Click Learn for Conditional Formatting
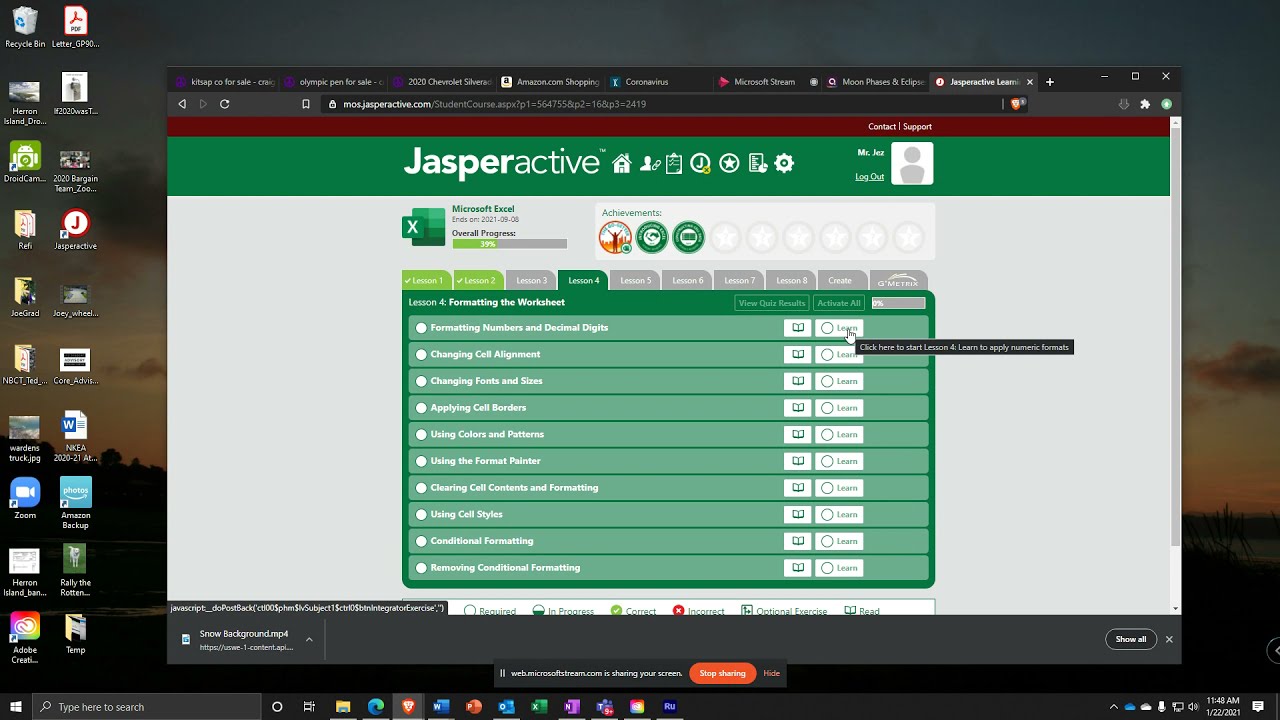 (839, 541)
